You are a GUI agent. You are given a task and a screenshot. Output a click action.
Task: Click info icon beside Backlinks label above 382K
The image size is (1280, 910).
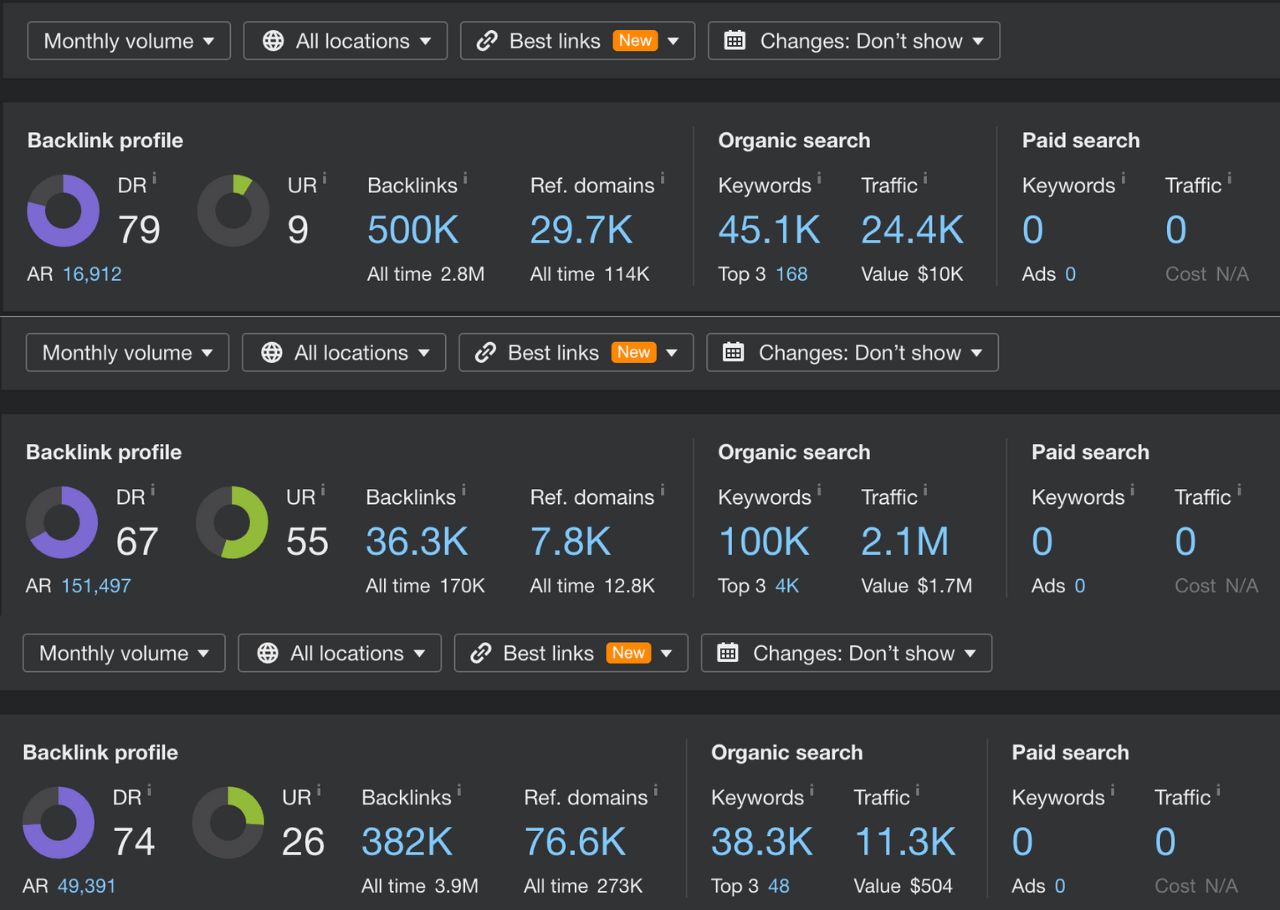(459, 789)
